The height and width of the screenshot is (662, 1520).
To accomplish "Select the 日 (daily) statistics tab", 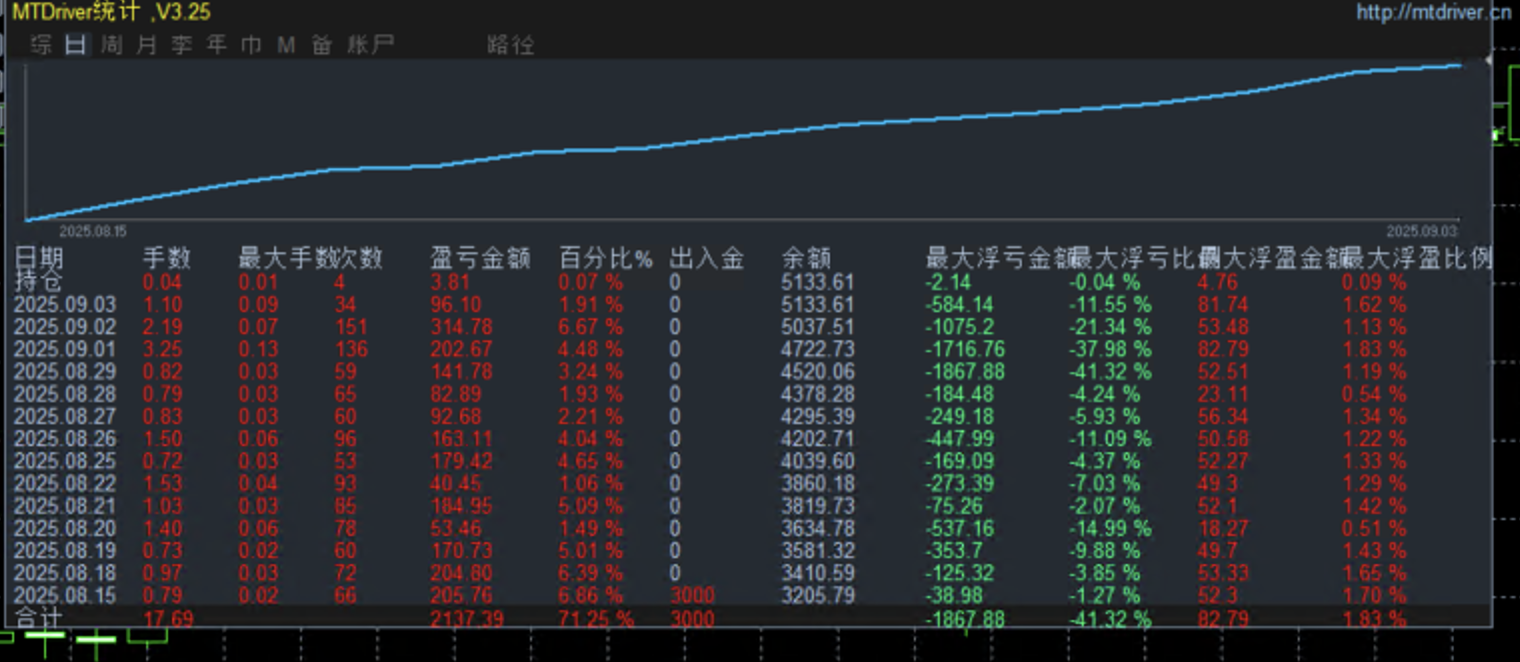I will (x=76, y=45).
